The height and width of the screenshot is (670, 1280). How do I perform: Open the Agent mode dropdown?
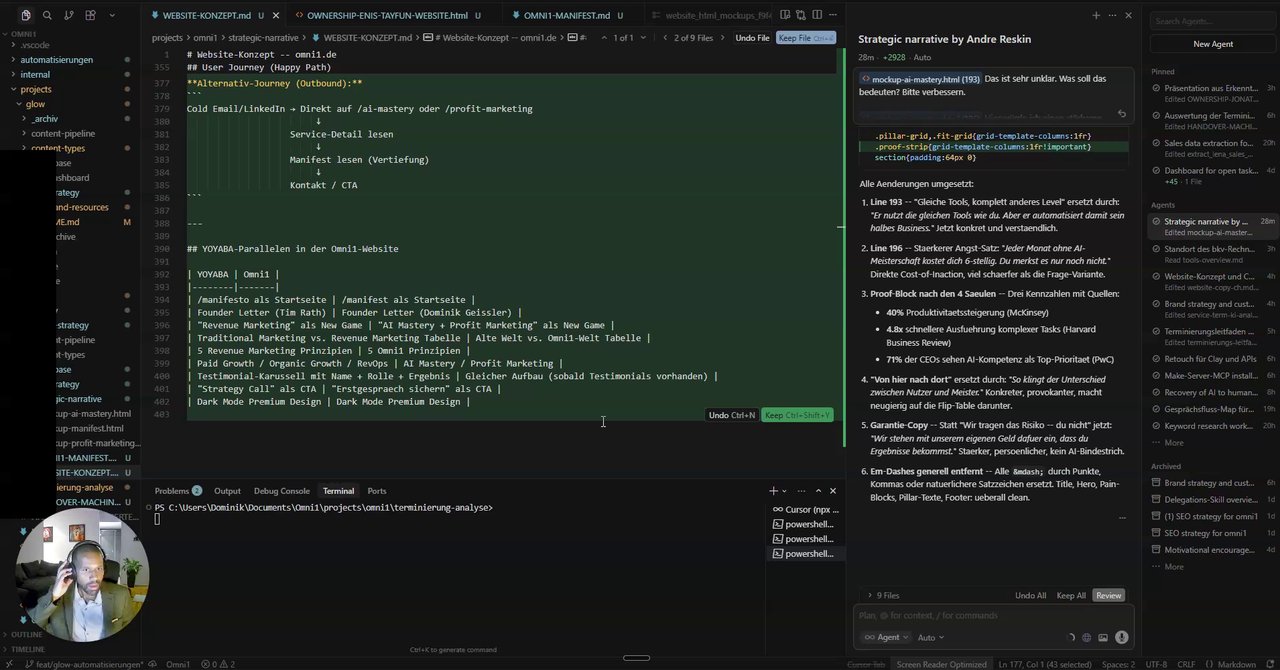point(886,638)
